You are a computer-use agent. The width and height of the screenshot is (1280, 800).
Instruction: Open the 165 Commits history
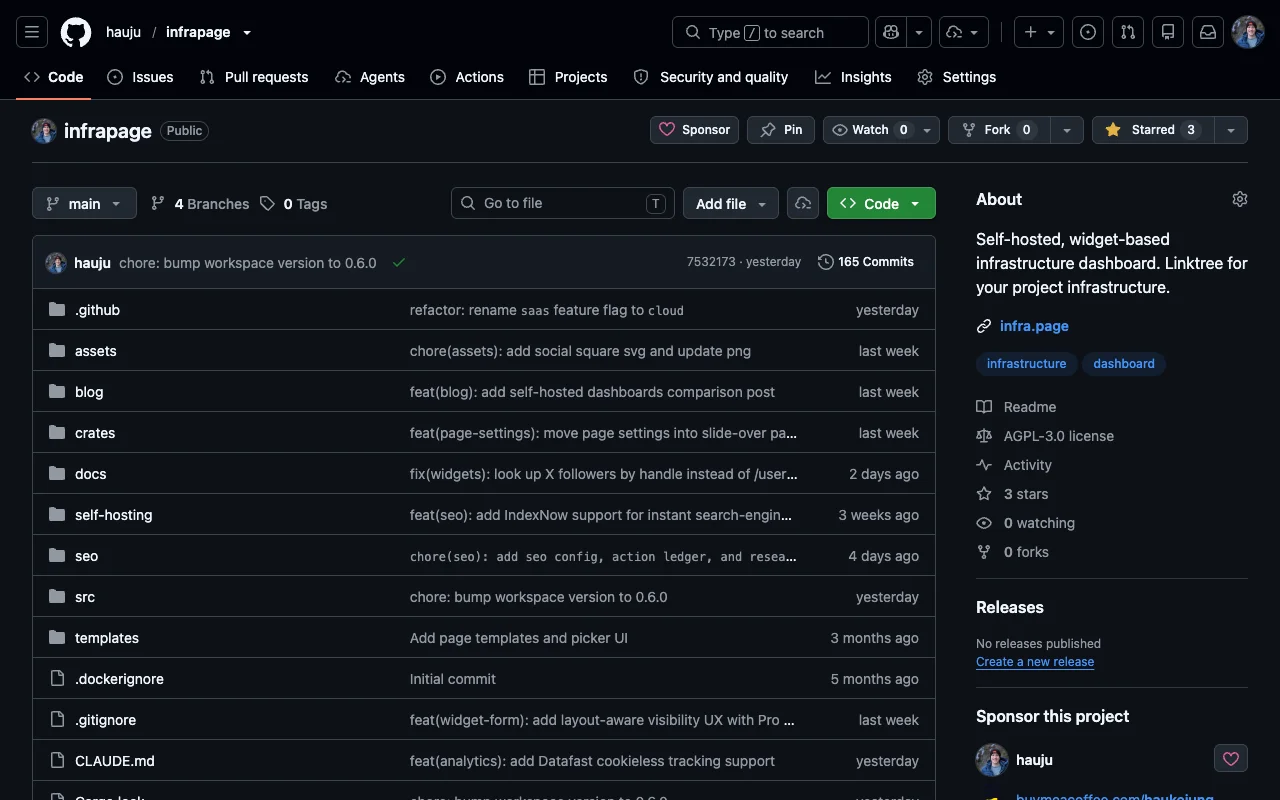coord(866,262)
